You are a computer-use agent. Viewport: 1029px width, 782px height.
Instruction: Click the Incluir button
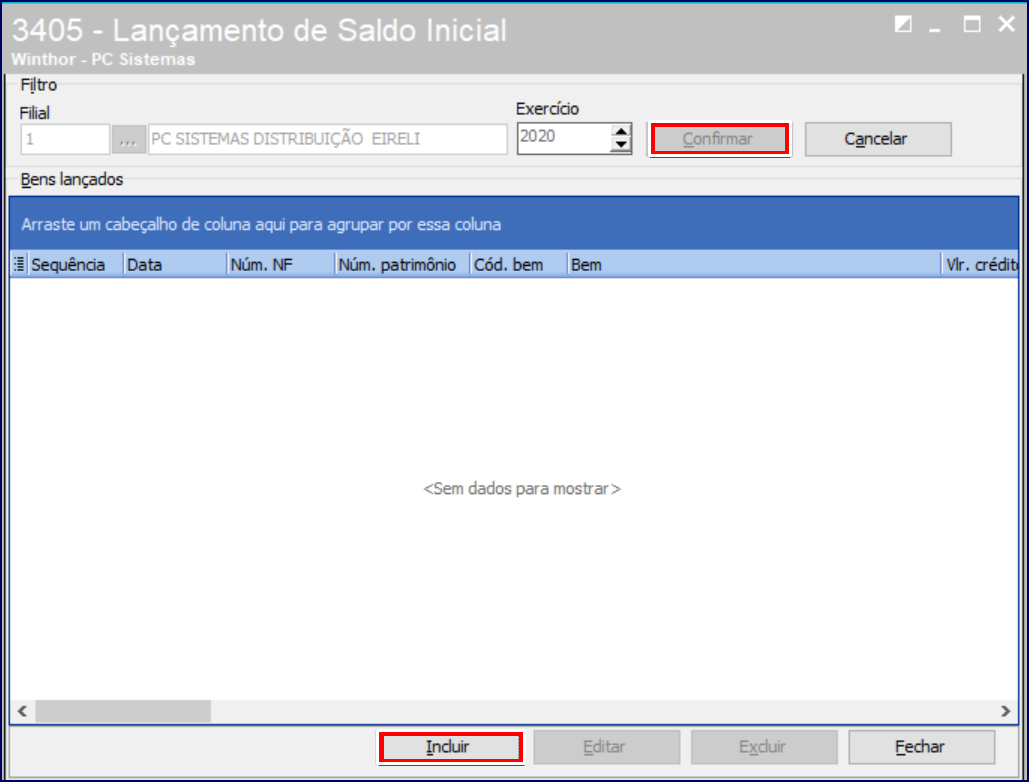pos(450,747)
